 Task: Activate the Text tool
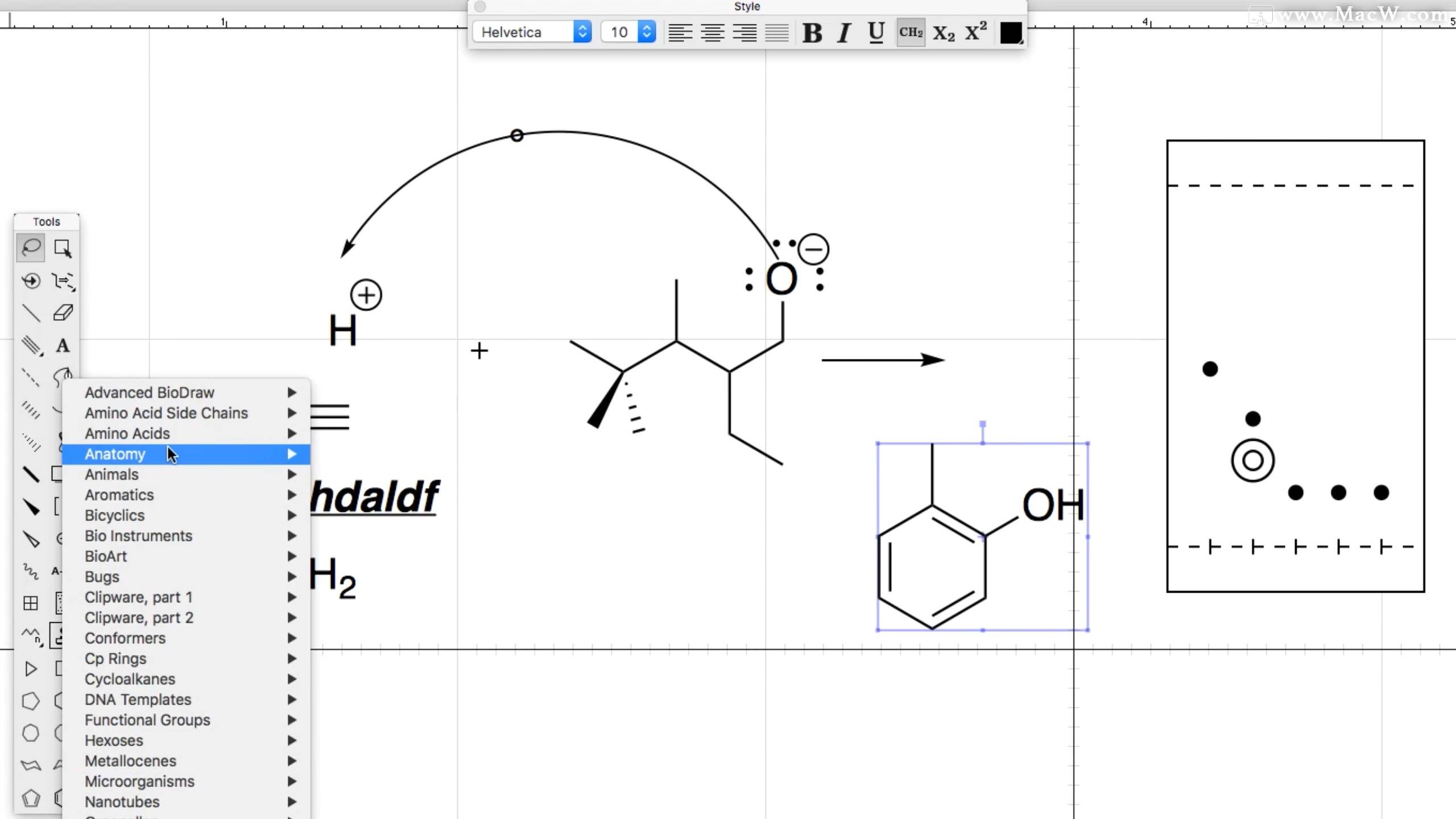(63, 345)
